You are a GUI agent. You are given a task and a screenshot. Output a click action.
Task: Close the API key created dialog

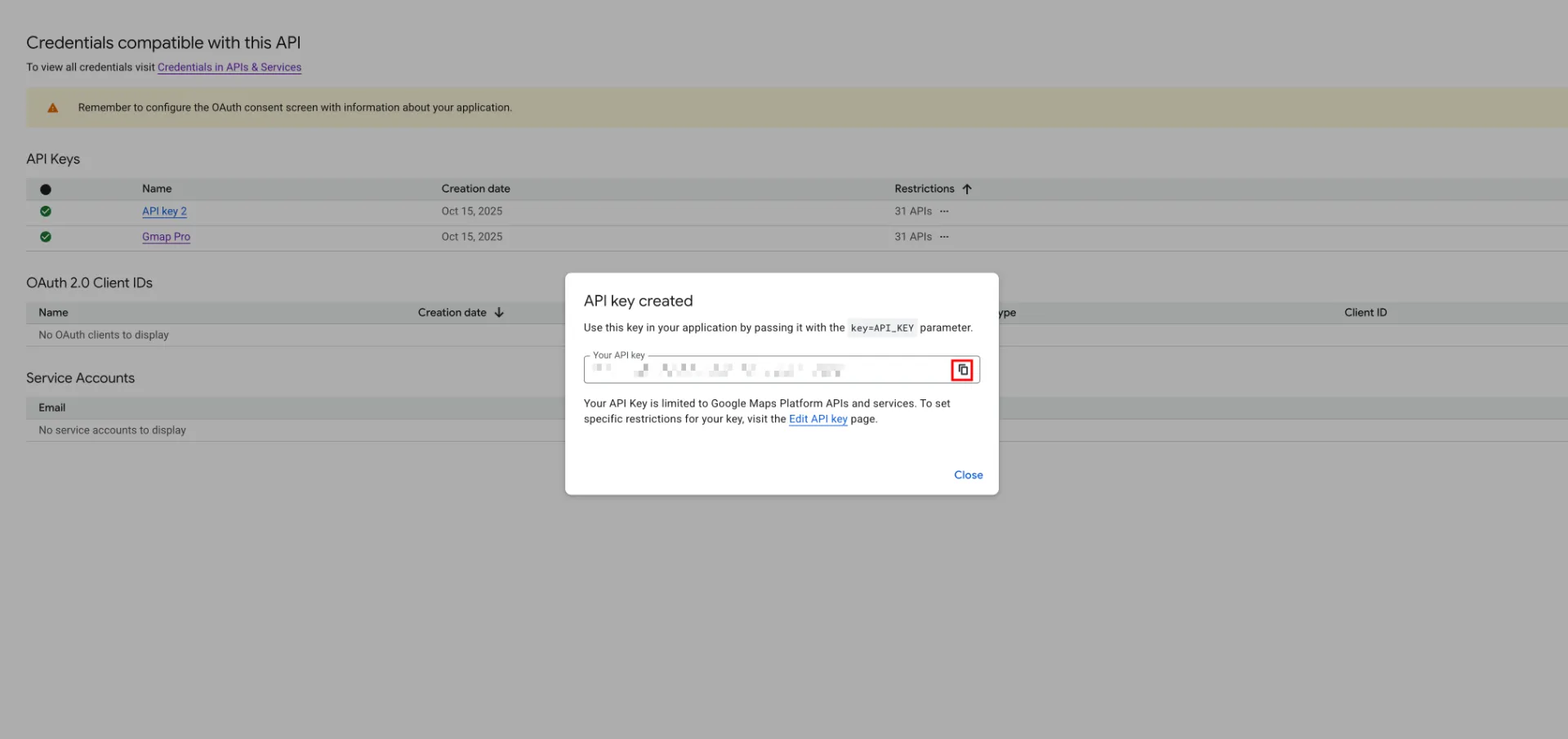[968, 475]
